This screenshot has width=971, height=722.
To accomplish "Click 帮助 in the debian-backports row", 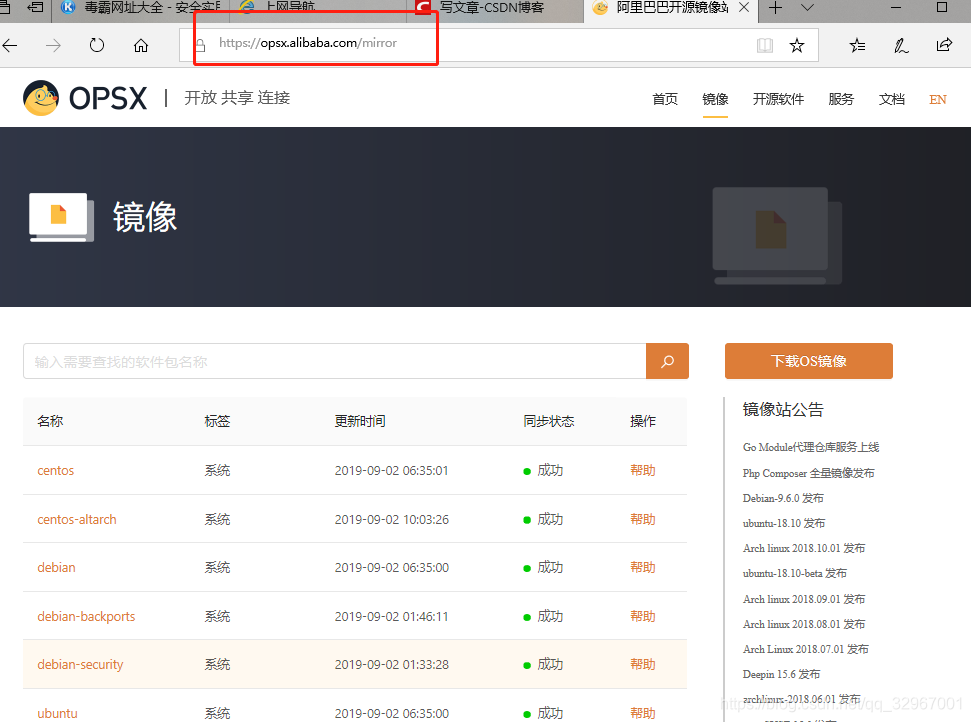I will [643, 616].
